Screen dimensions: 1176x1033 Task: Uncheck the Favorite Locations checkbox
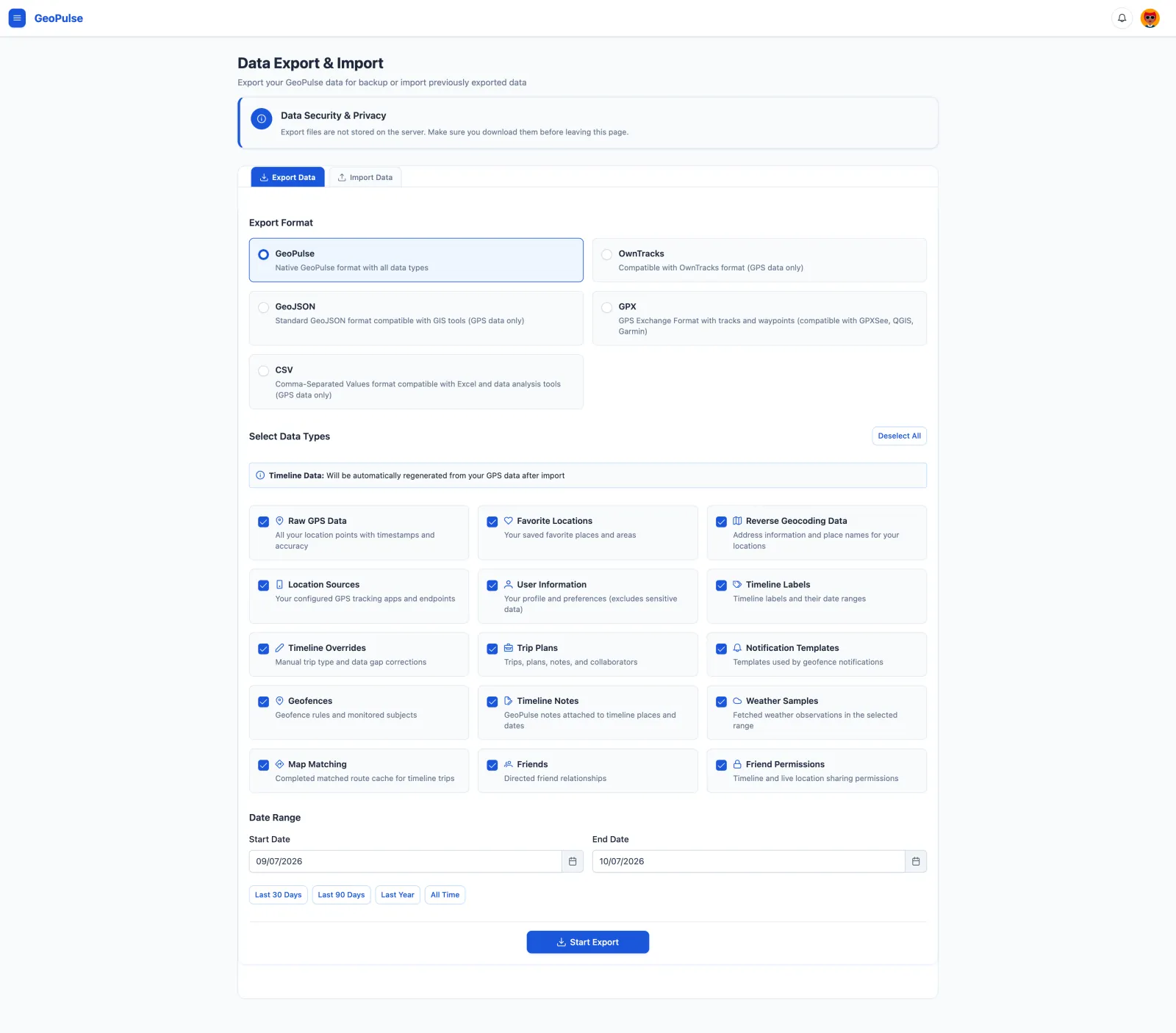coord(492,522)
